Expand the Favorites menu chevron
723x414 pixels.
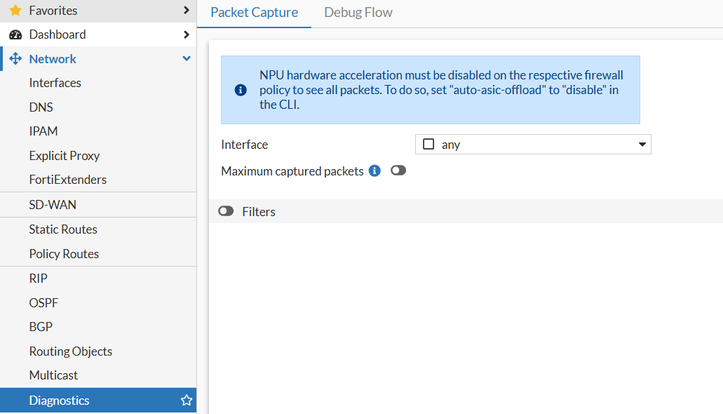click(x=186, y=10)
